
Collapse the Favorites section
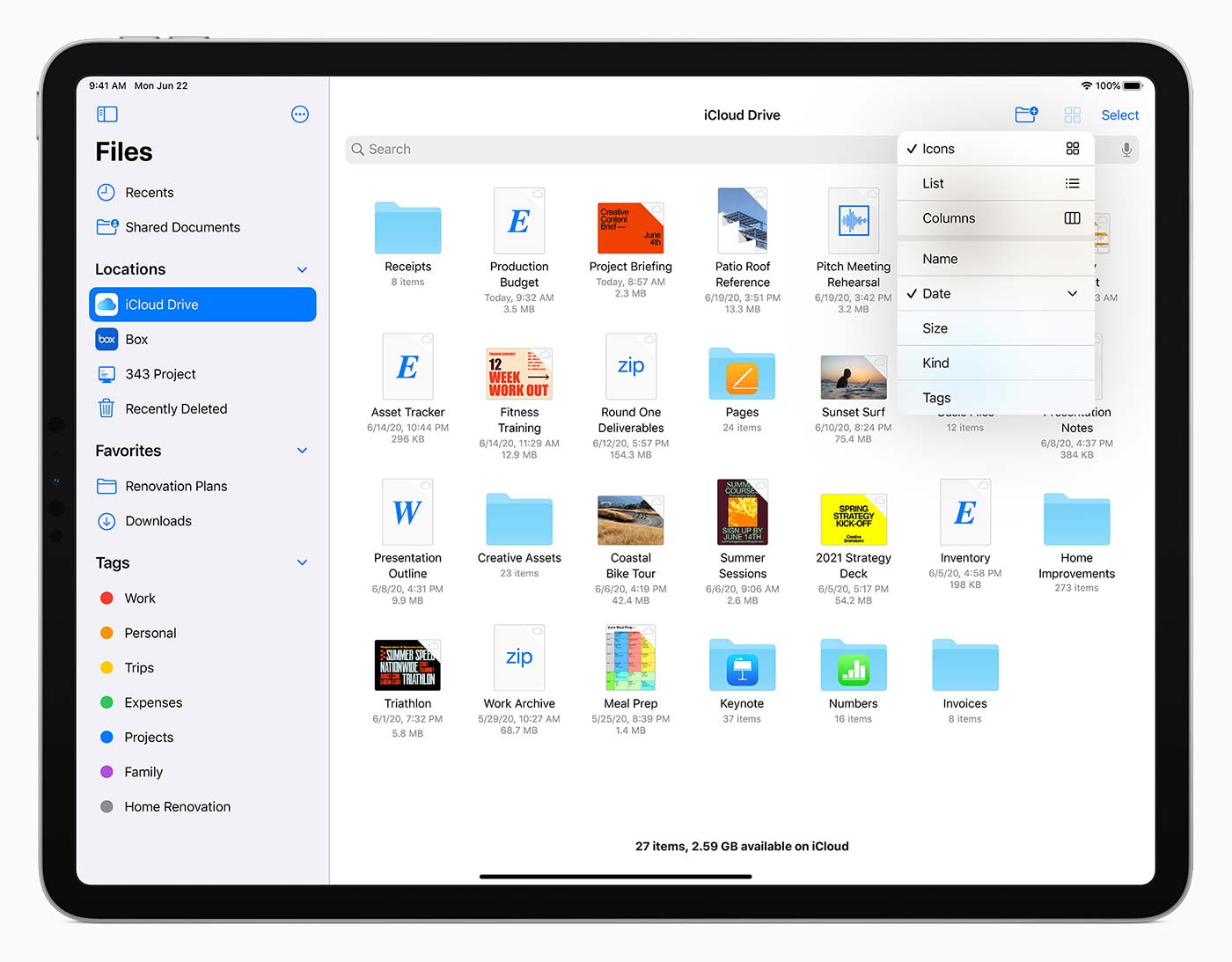(302, 450)
